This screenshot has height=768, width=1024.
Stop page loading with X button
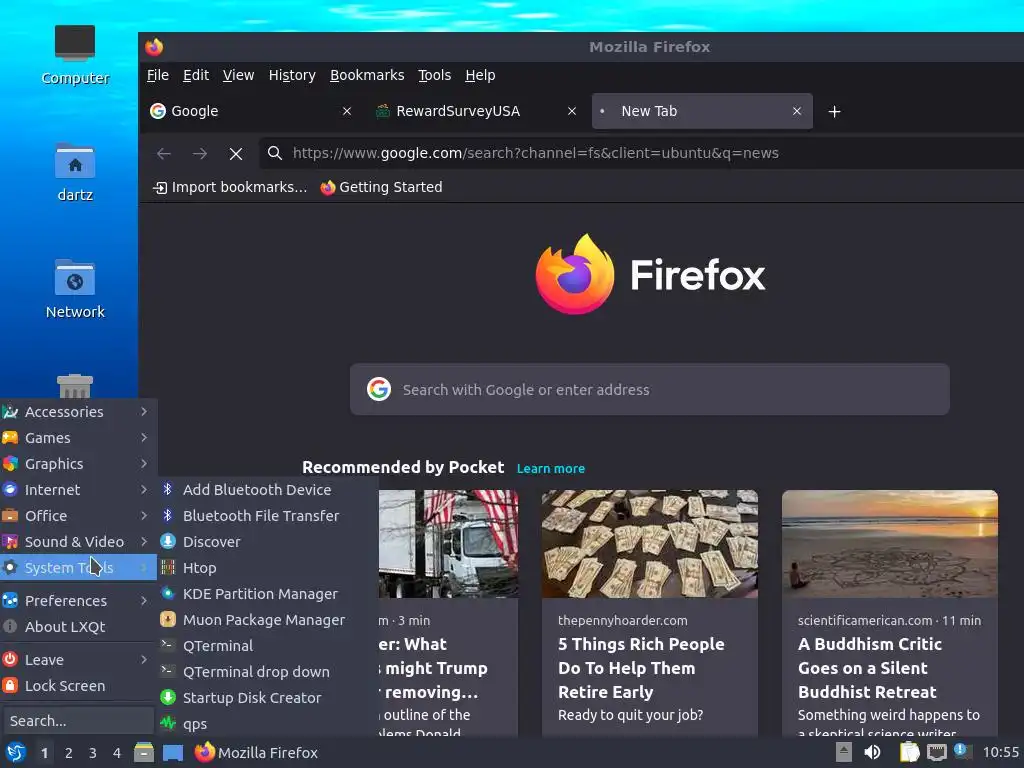tap(236, 153)
